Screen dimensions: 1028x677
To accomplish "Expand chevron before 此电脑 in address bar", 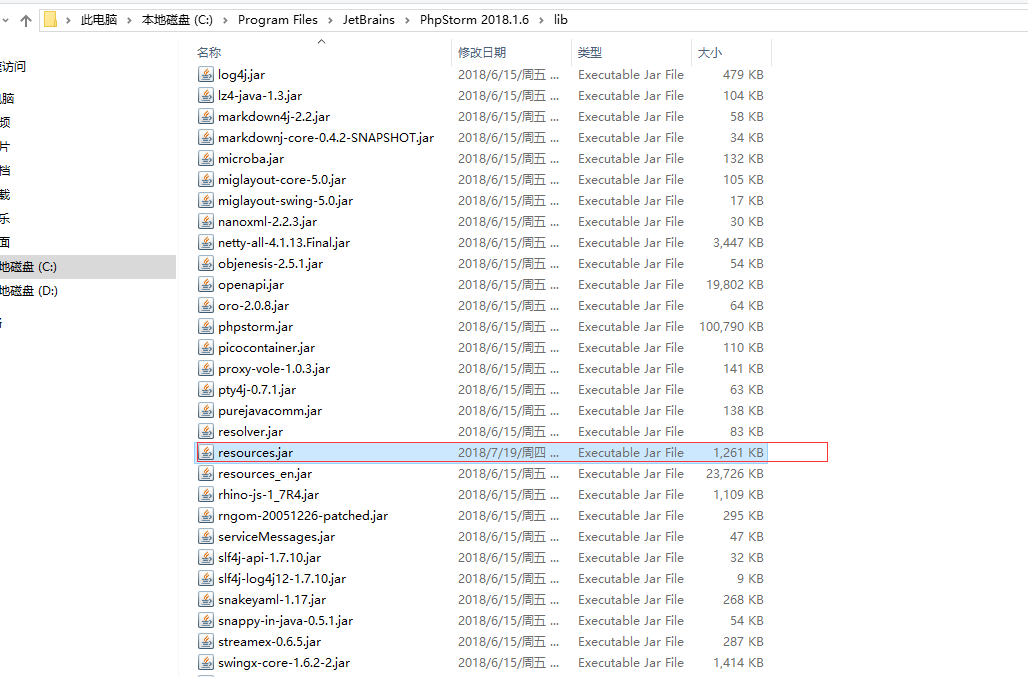I will coord(68,20).
